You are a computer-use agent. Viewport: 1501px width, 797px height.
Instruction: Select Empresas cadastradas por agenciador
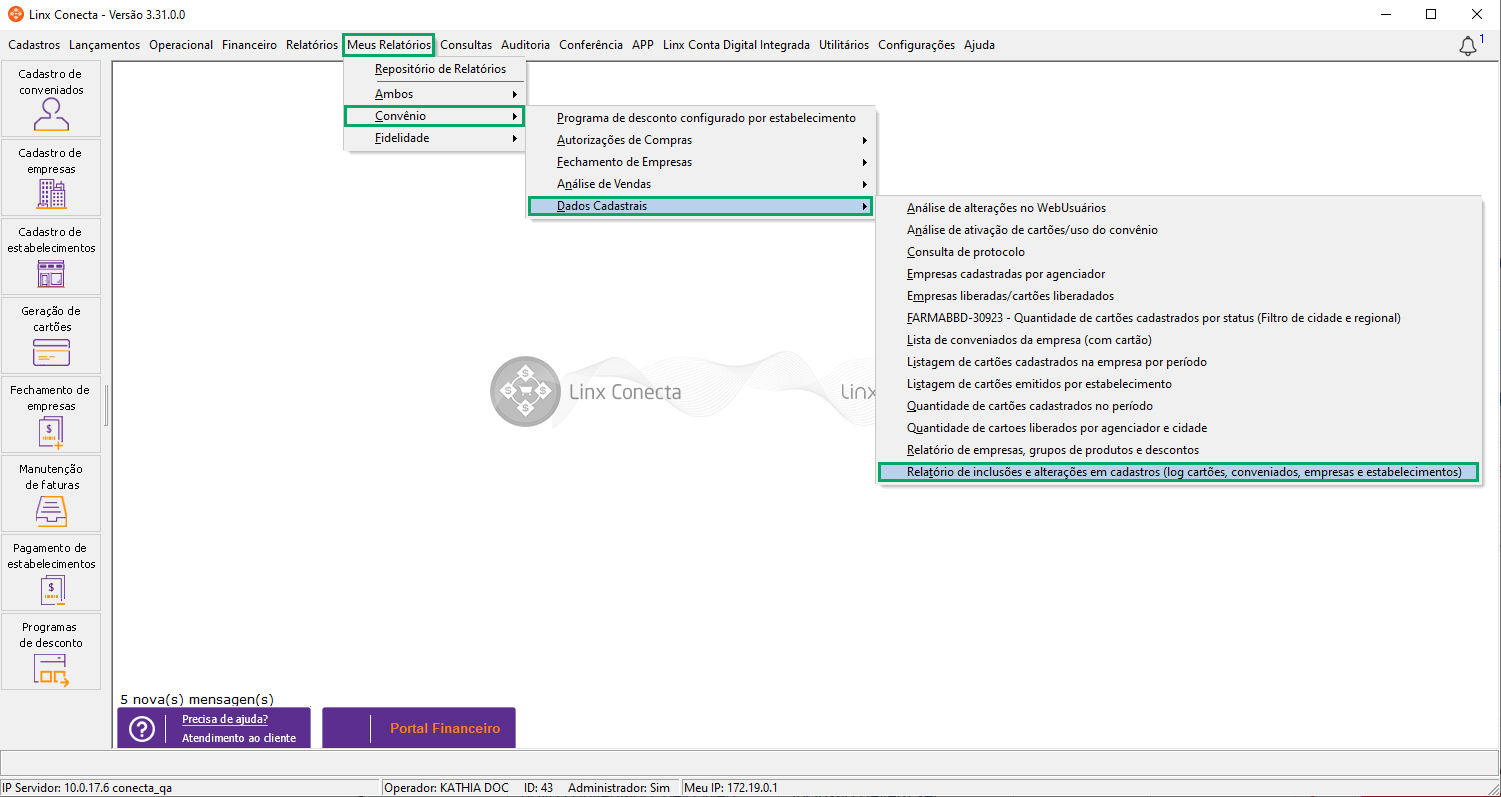click(x=1179, y=274)
